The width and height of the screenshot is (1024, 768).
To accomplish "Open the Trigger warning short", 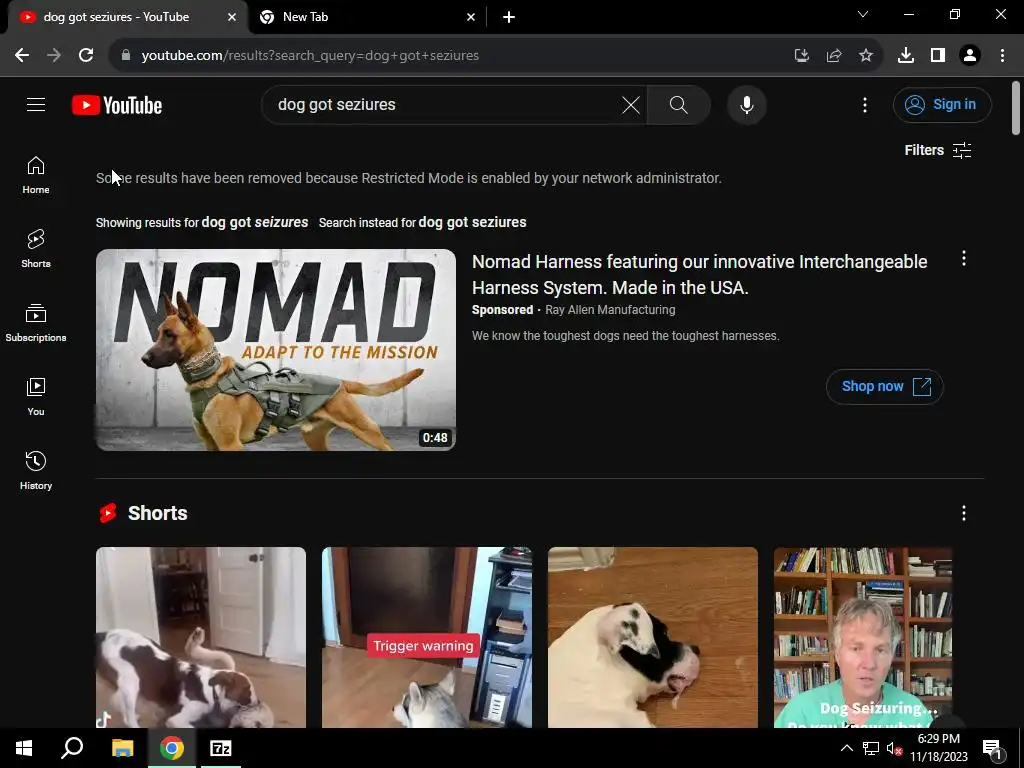I will click(426, 637).
